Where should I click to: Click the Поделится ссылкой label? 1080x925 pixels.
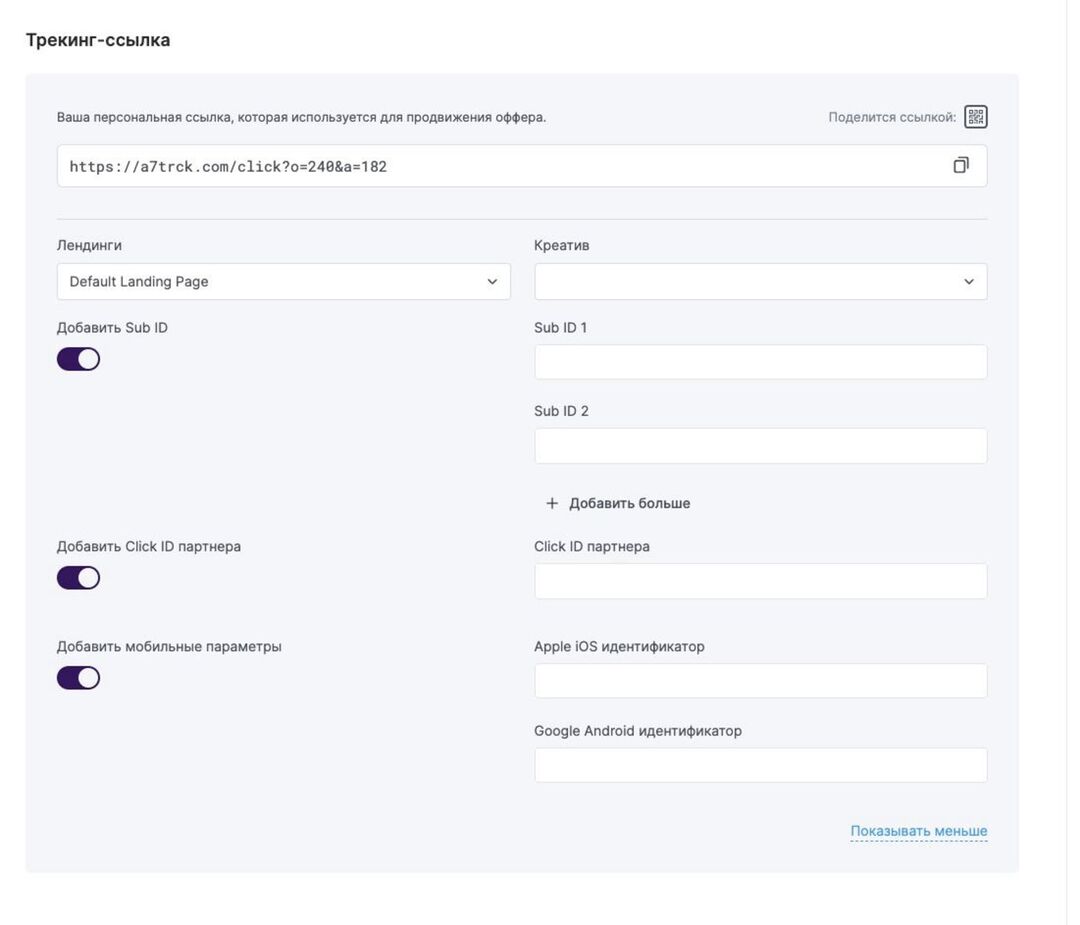(x=892, y=117)
